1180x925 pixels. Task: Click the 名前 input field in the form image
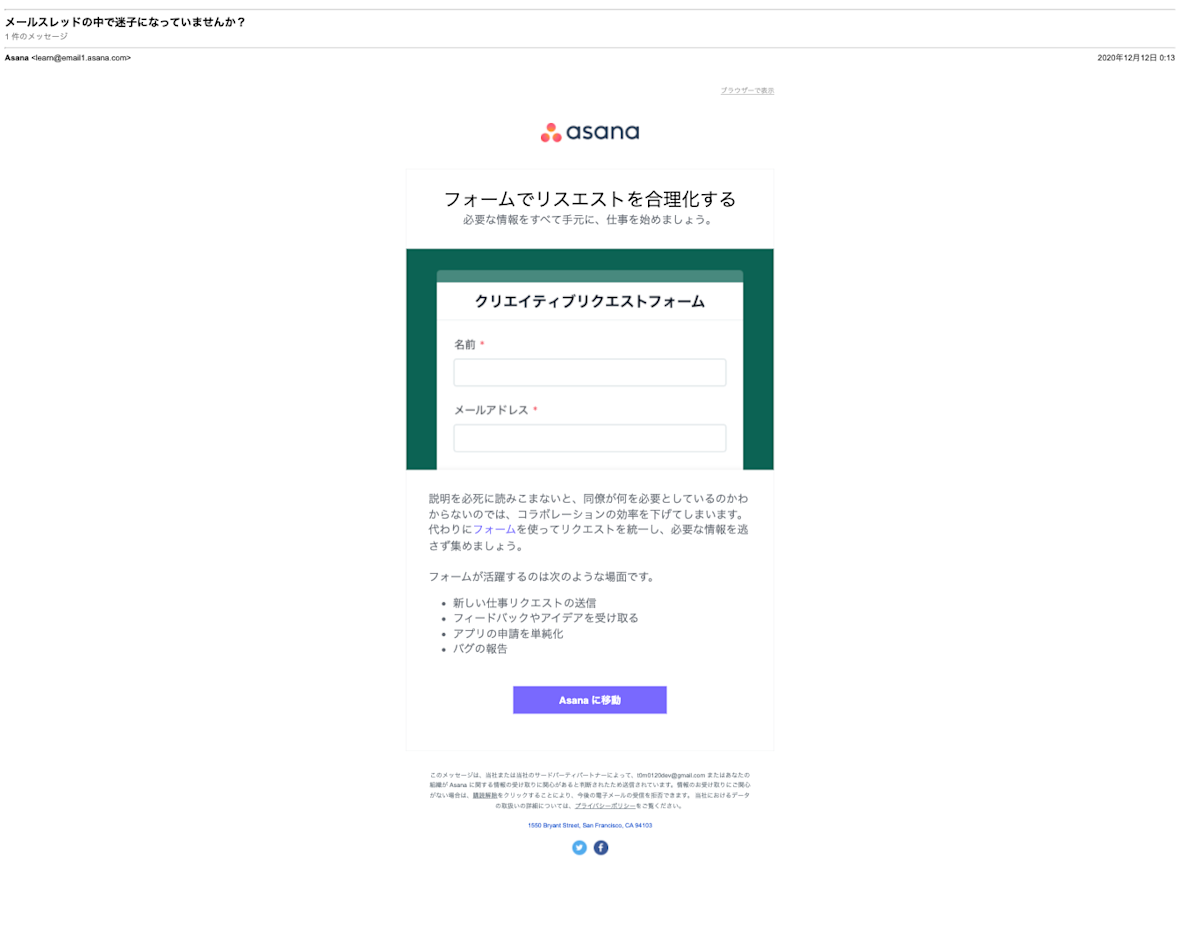point(590,373)
